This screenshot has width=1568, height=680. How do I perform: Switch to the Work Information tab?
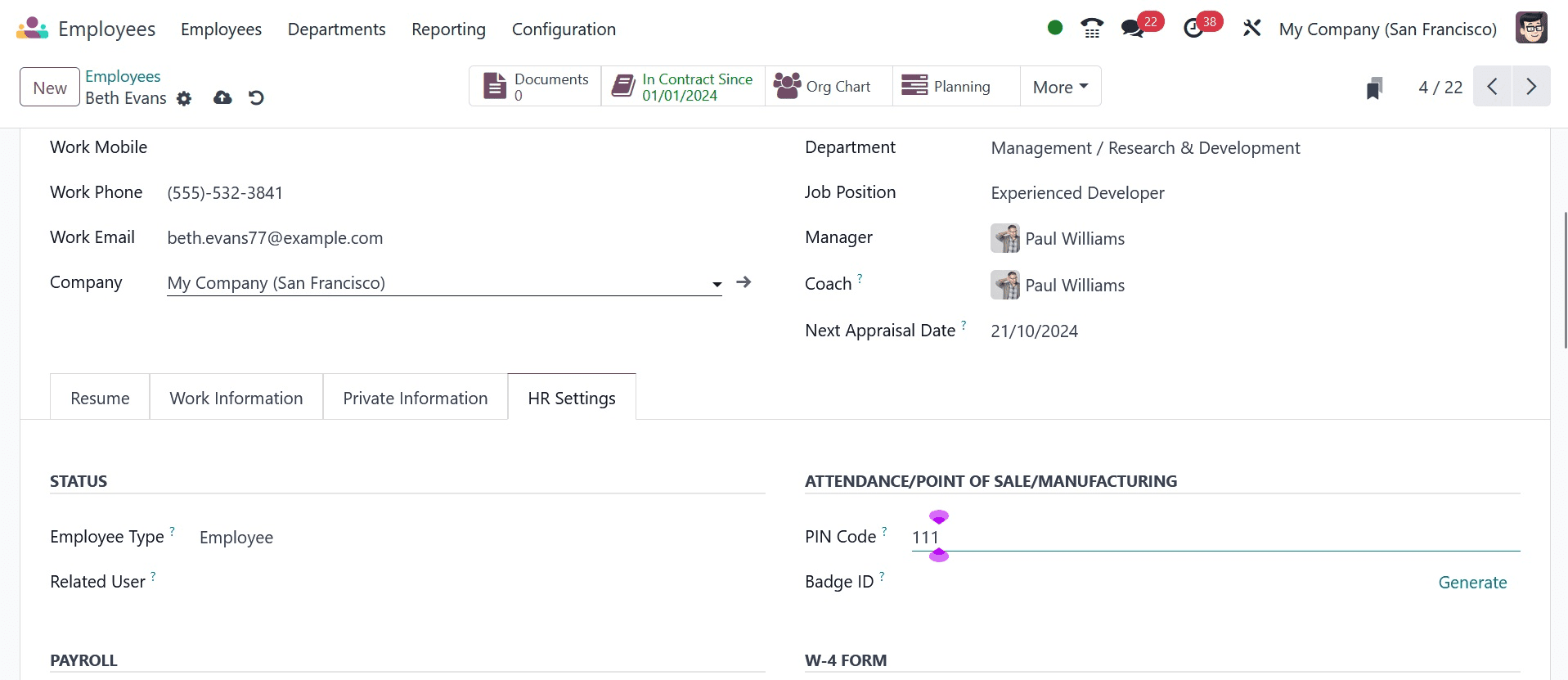tap(236, 399)
